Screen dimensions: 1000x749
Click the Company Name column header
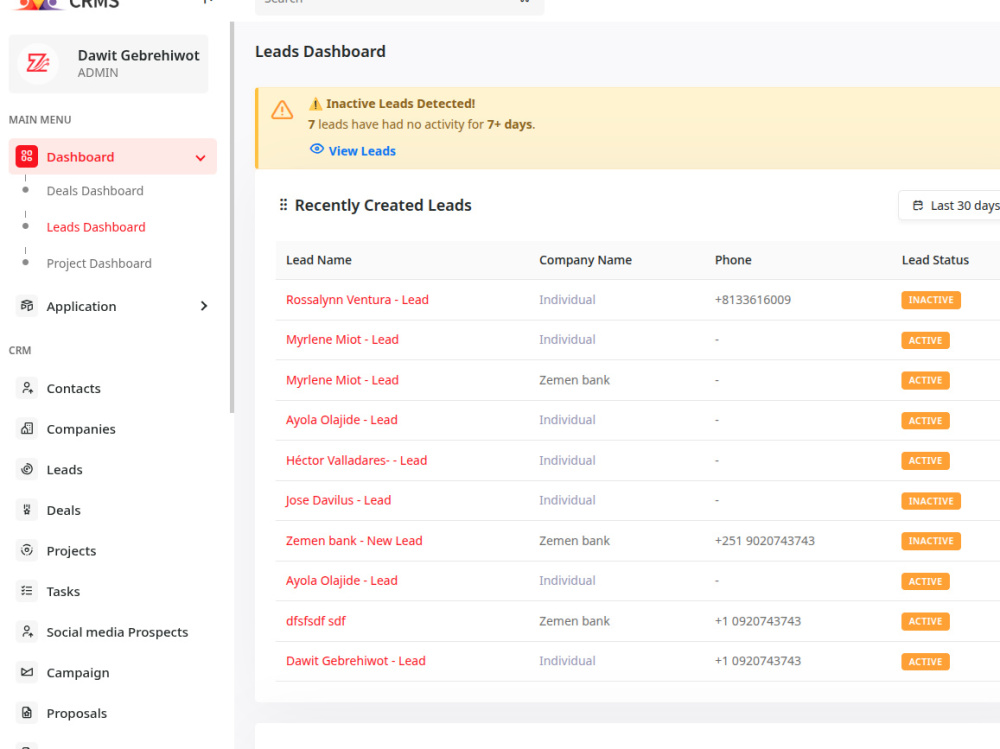pos(585,260)
